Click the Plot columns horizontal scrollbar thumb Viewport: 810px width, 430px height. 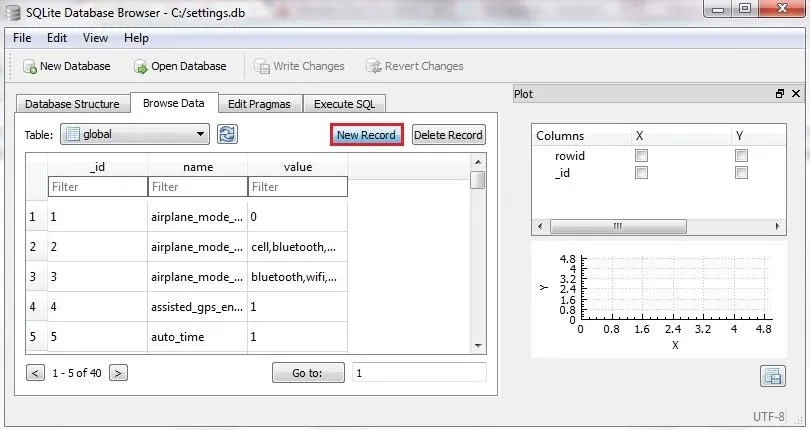pyautogui.click(x=618, y=226)
